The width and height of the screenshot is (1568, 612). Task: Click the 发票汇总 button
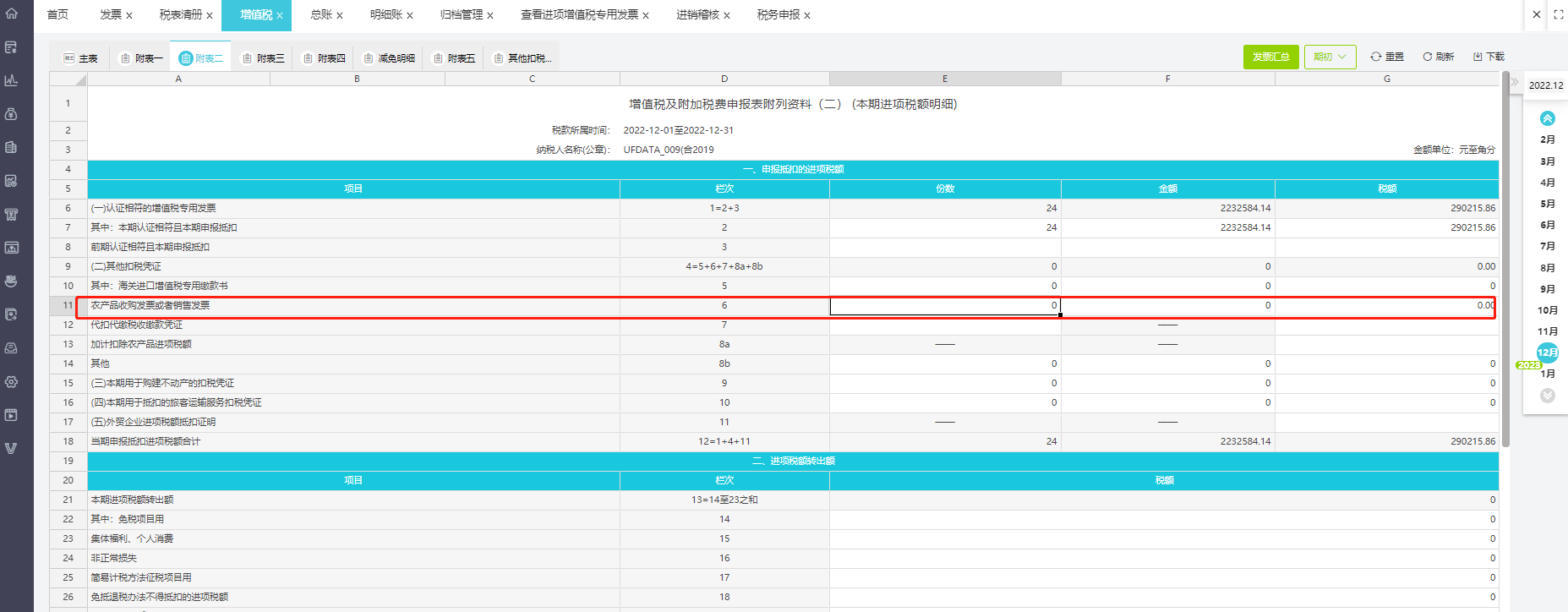[1270, 57]
